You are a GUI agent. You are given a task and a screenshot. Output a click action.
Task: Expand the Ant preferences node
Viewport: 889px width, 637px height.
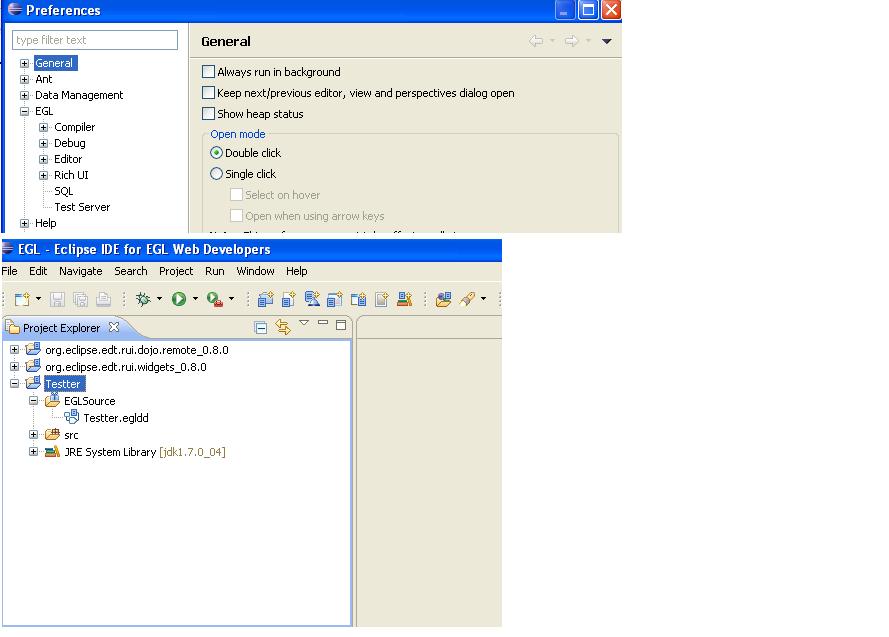pyautogui.click(x=24, y=79)
